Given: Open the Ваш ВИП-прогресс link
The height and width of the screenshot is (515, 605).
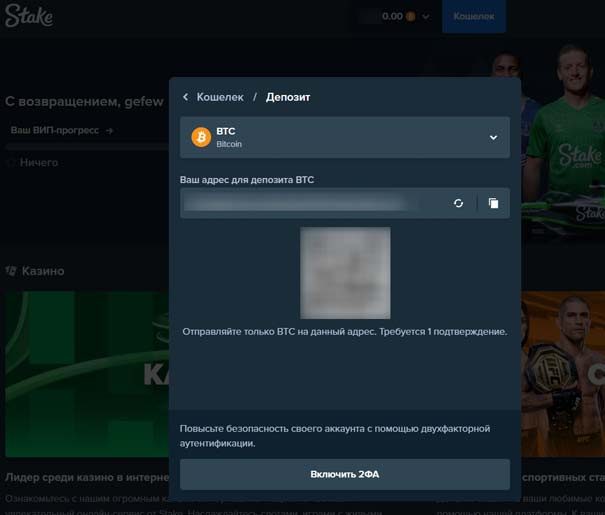Looking at the screenshot, I should point(55,130).
